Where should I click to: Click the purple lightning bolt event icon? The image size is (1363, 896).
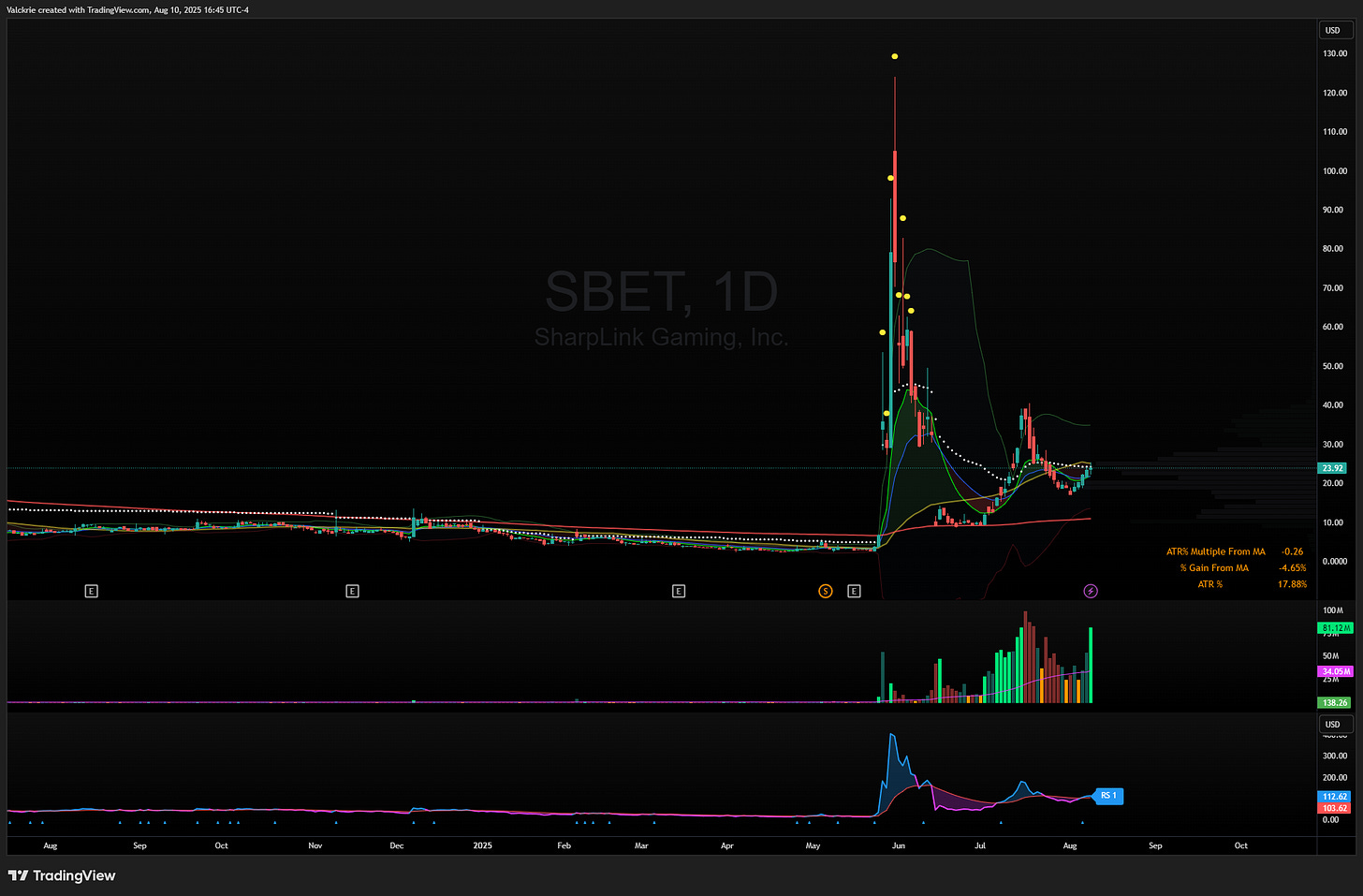pos(1091,591)
